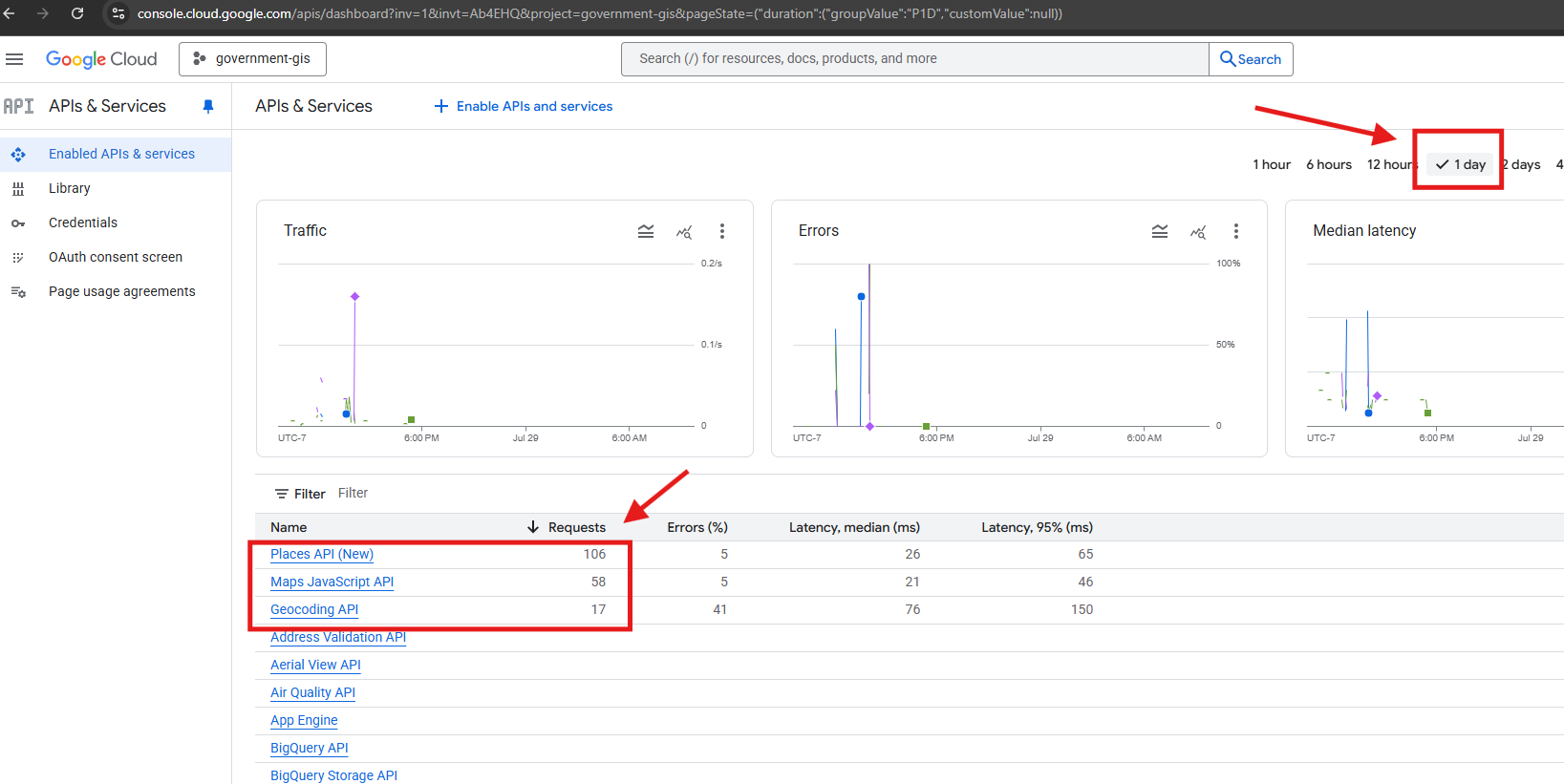Sort table by Name column header
This screenshot has height=784, width=1564.
pyautogui.click(x=289, y=527)
